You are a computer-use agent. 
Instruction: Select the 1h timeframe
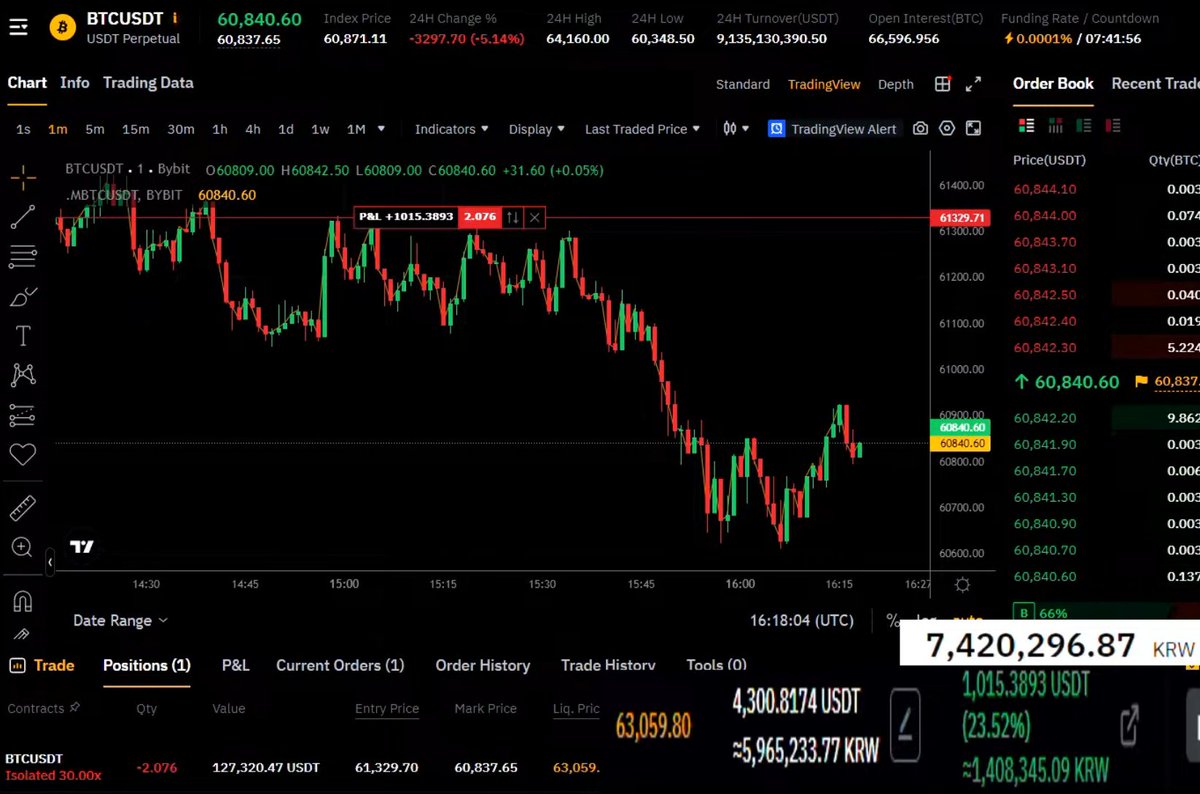(x=219, y=129)
